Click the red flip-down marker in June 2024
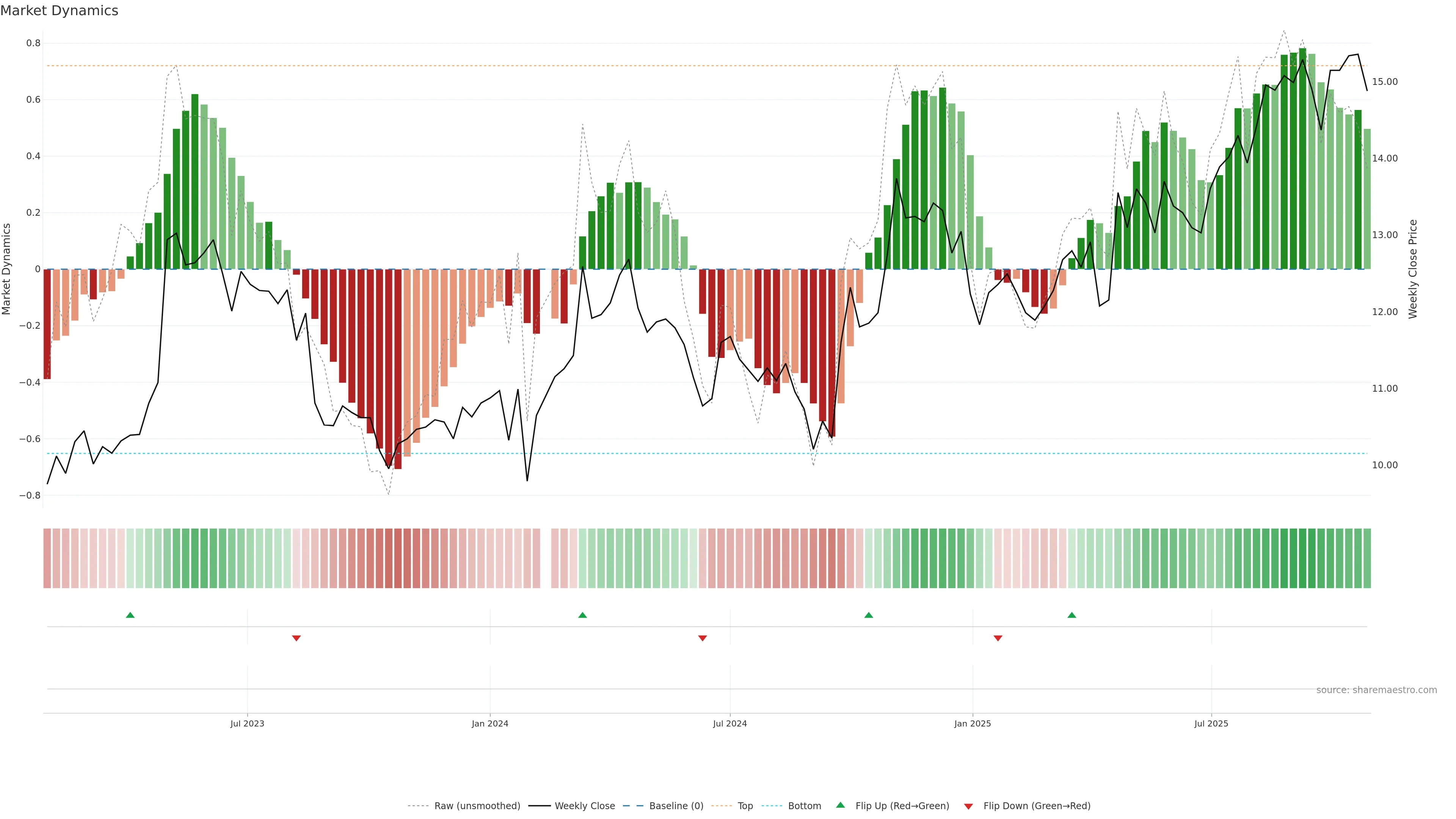This screenshot has width=1456, height=819. [703, 638]
